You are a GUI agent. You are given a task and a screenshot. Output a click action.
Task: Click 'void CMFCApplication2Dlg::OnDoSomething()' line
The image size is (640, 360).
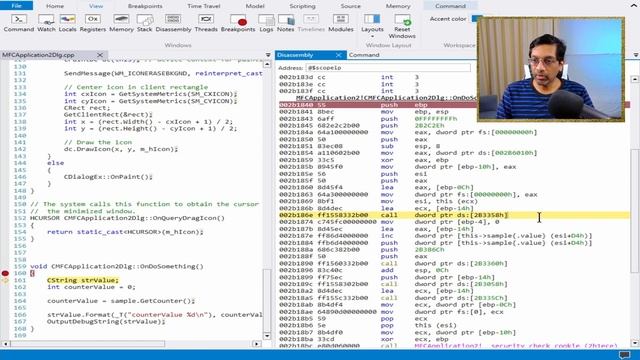[117, 266]
